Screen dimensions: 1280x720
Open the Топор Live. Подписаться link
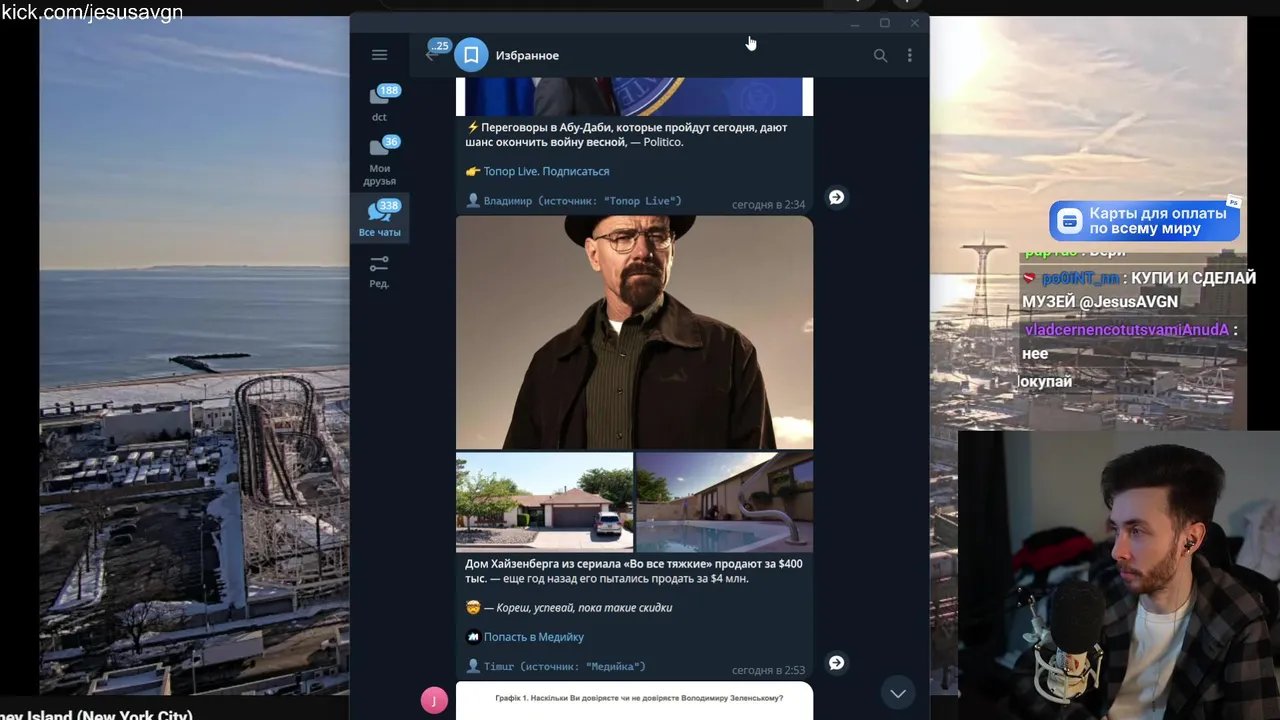(x=546, y=171)
